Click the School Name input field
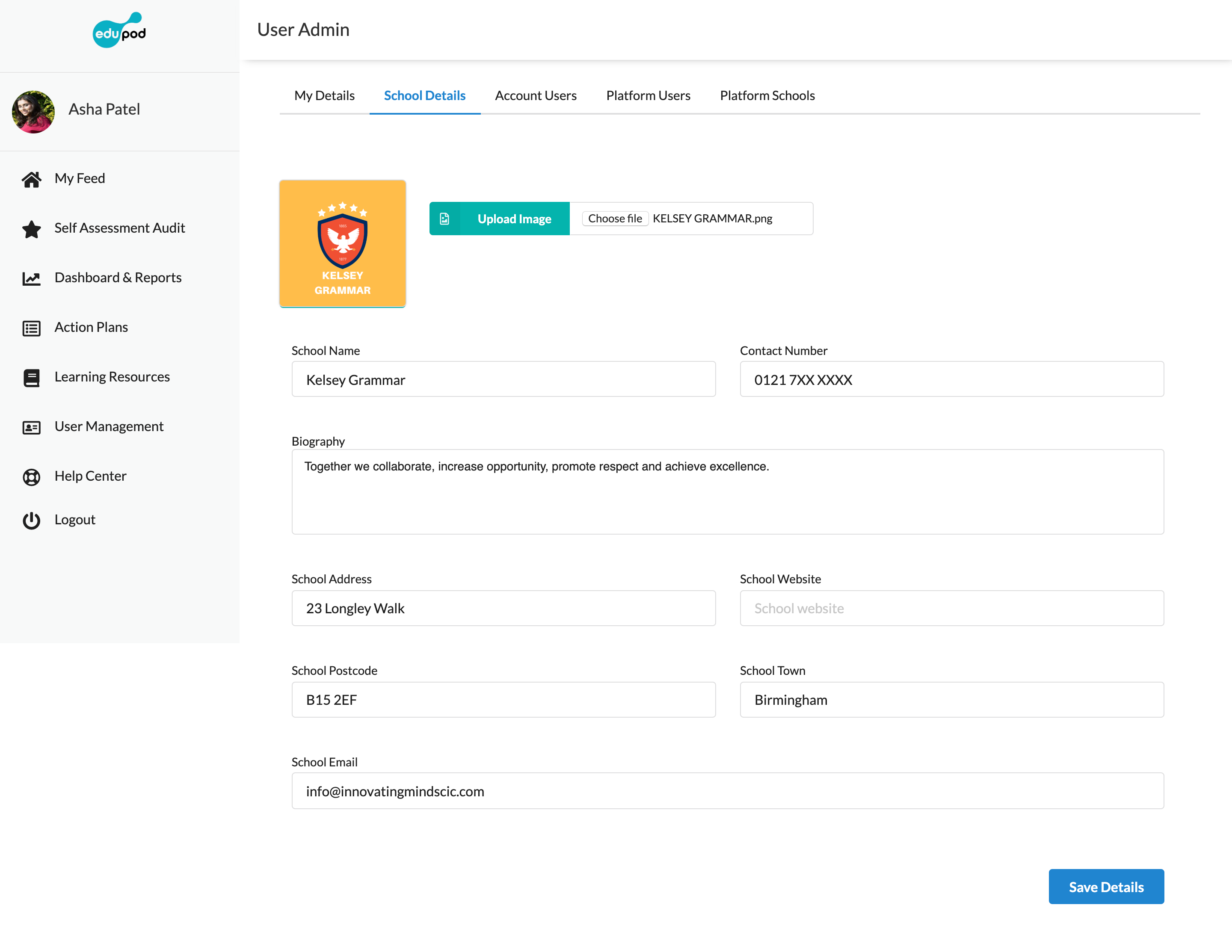The width and height of the screenshot is (1232, 952). (x=503, y=379)
